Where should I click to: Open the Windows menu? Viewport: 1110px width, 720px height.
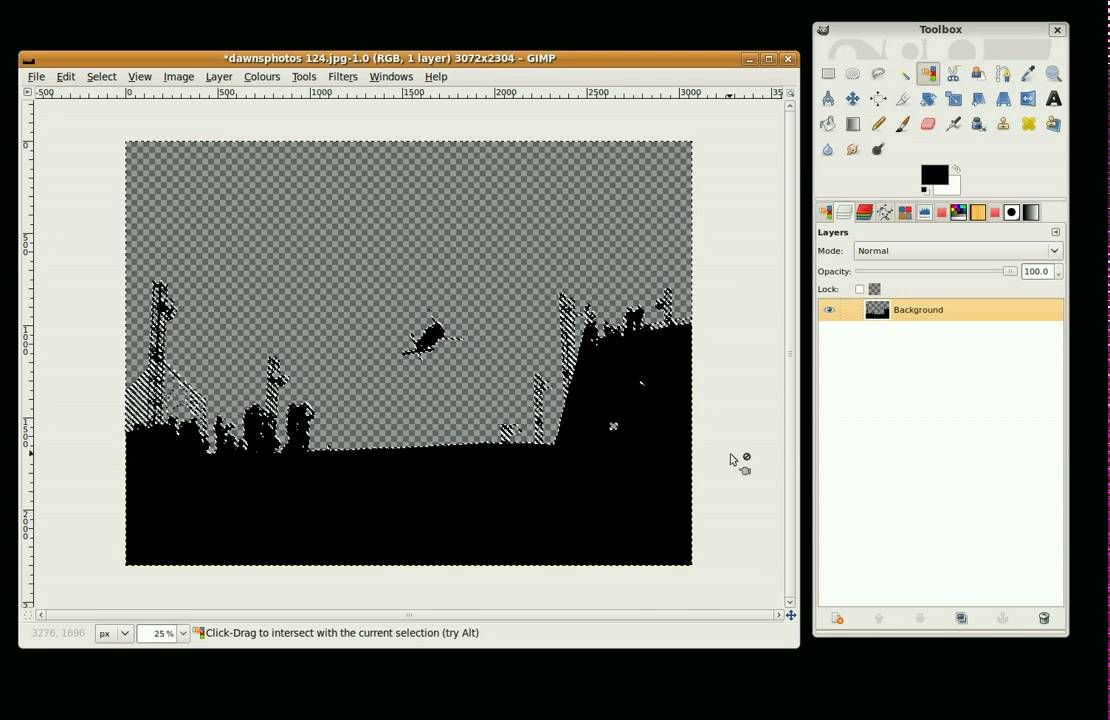[x=391, y=76]
